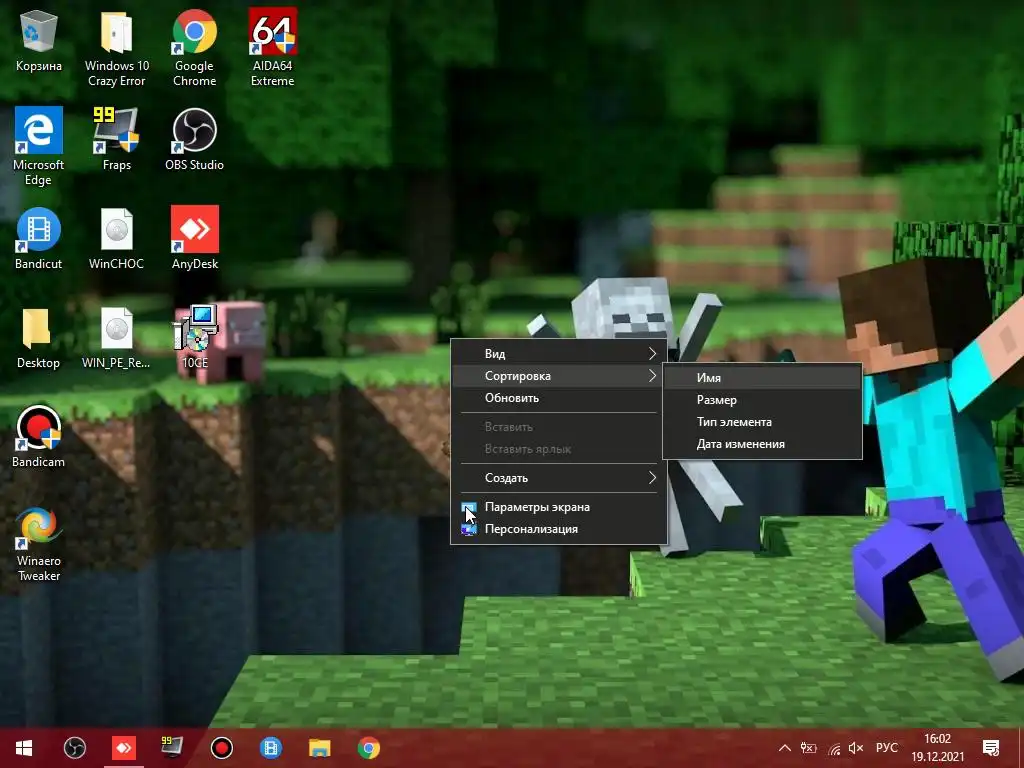Switch to AnyDesk in the taskbar
Viewport: 1024px width, 768px height.
[123, 748]
